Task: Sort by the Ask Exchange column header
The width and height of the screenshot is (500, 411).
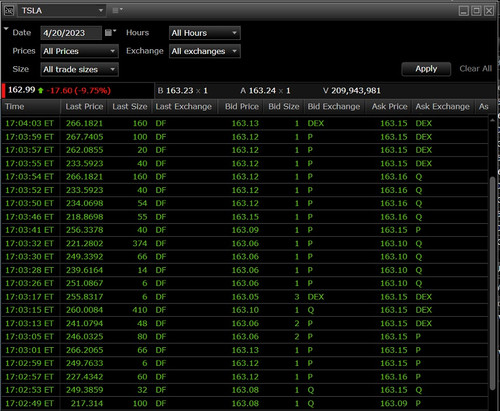Action: coord(442,107)
